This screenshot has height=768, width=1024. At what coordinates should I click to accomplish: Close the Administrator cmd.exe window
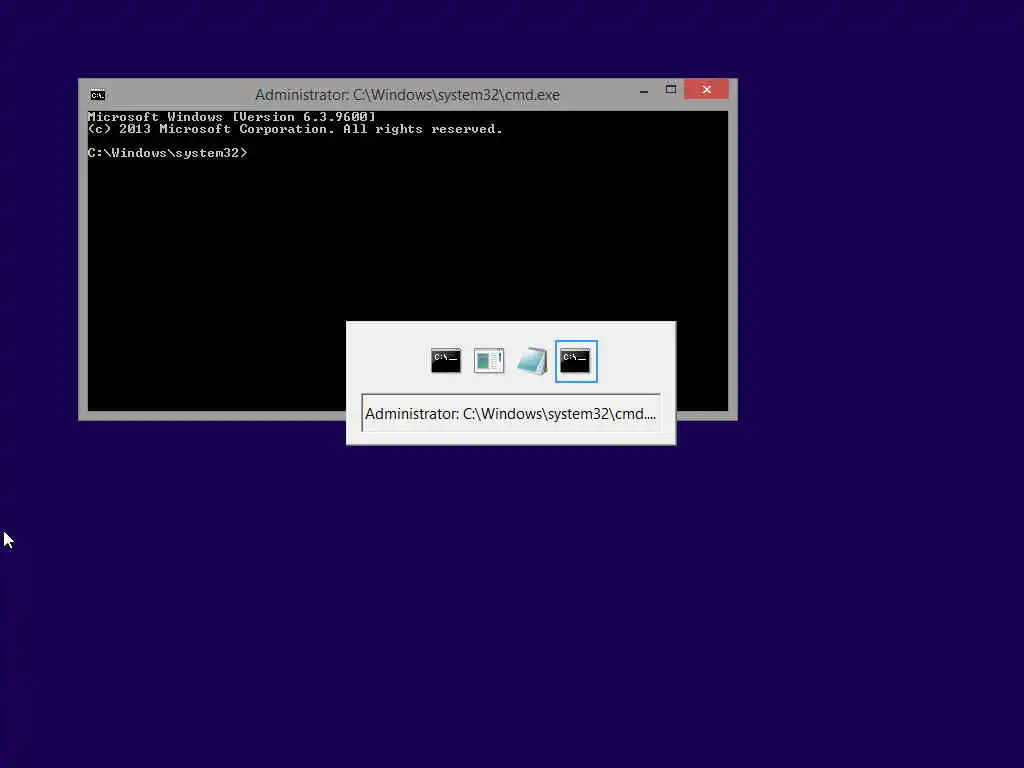point(707,89)
